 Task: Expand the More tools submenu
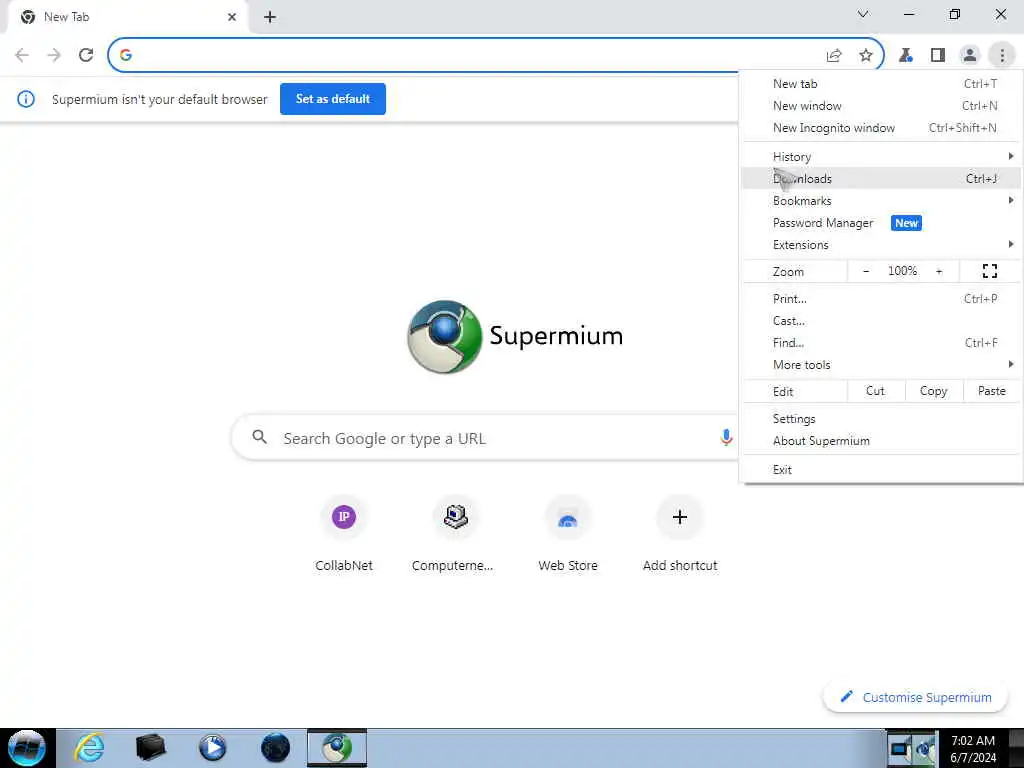pos(881,364)
